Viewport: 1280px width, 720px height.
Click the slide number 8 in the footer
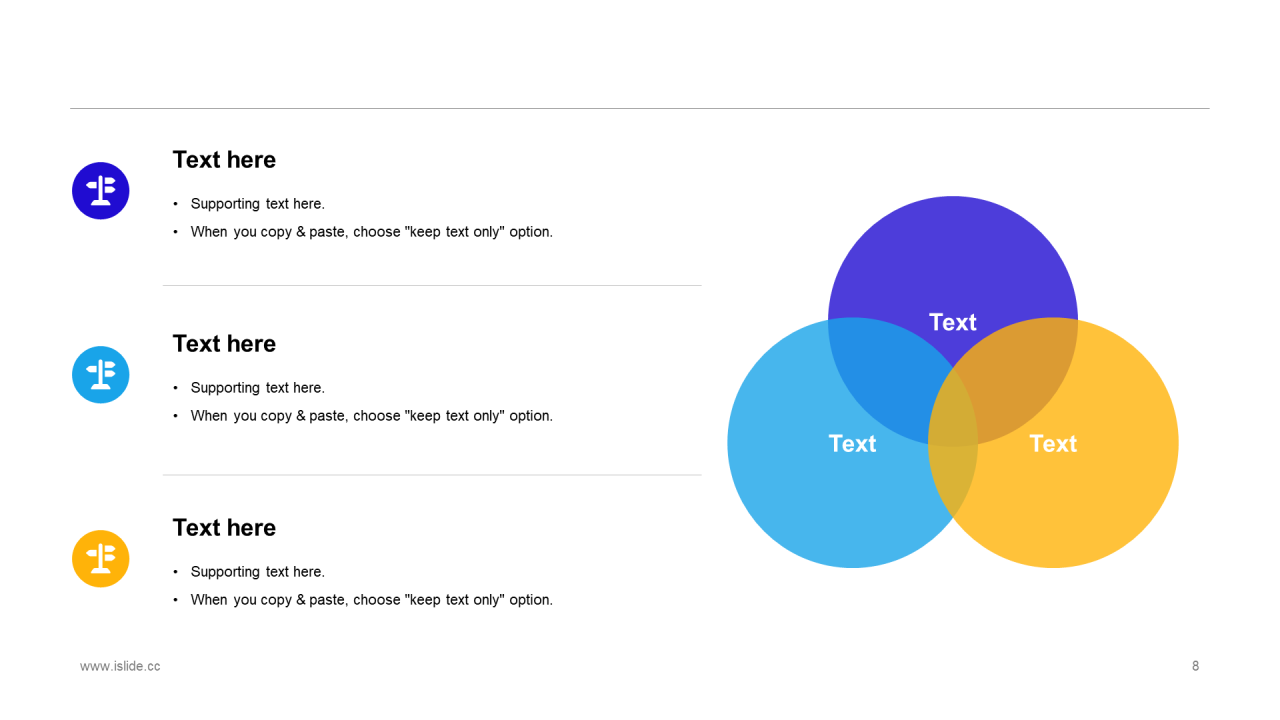(1195, 666)
